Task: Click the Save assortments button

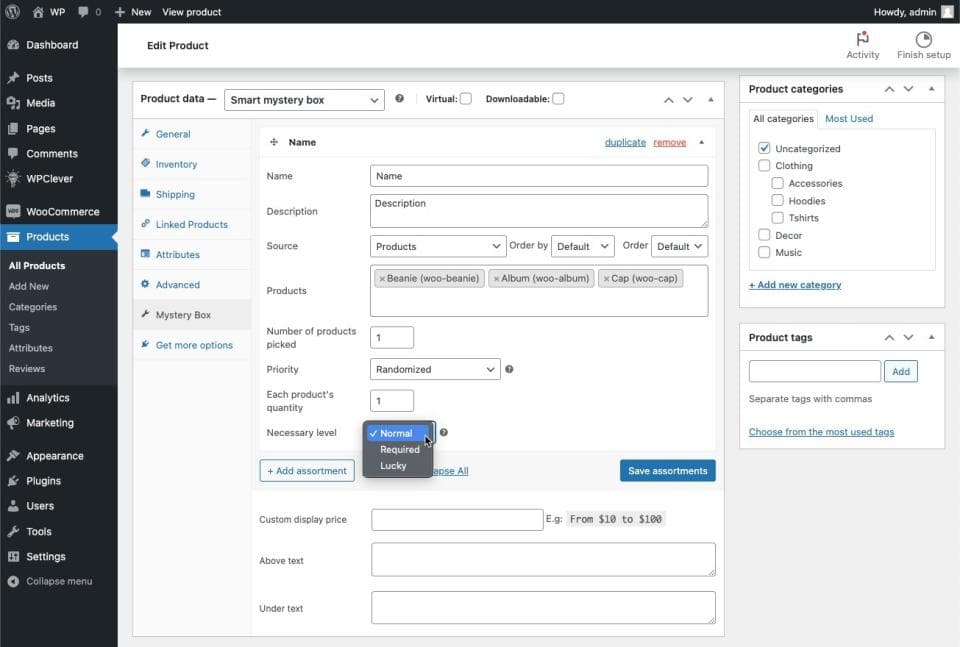Action: (667, 471)
